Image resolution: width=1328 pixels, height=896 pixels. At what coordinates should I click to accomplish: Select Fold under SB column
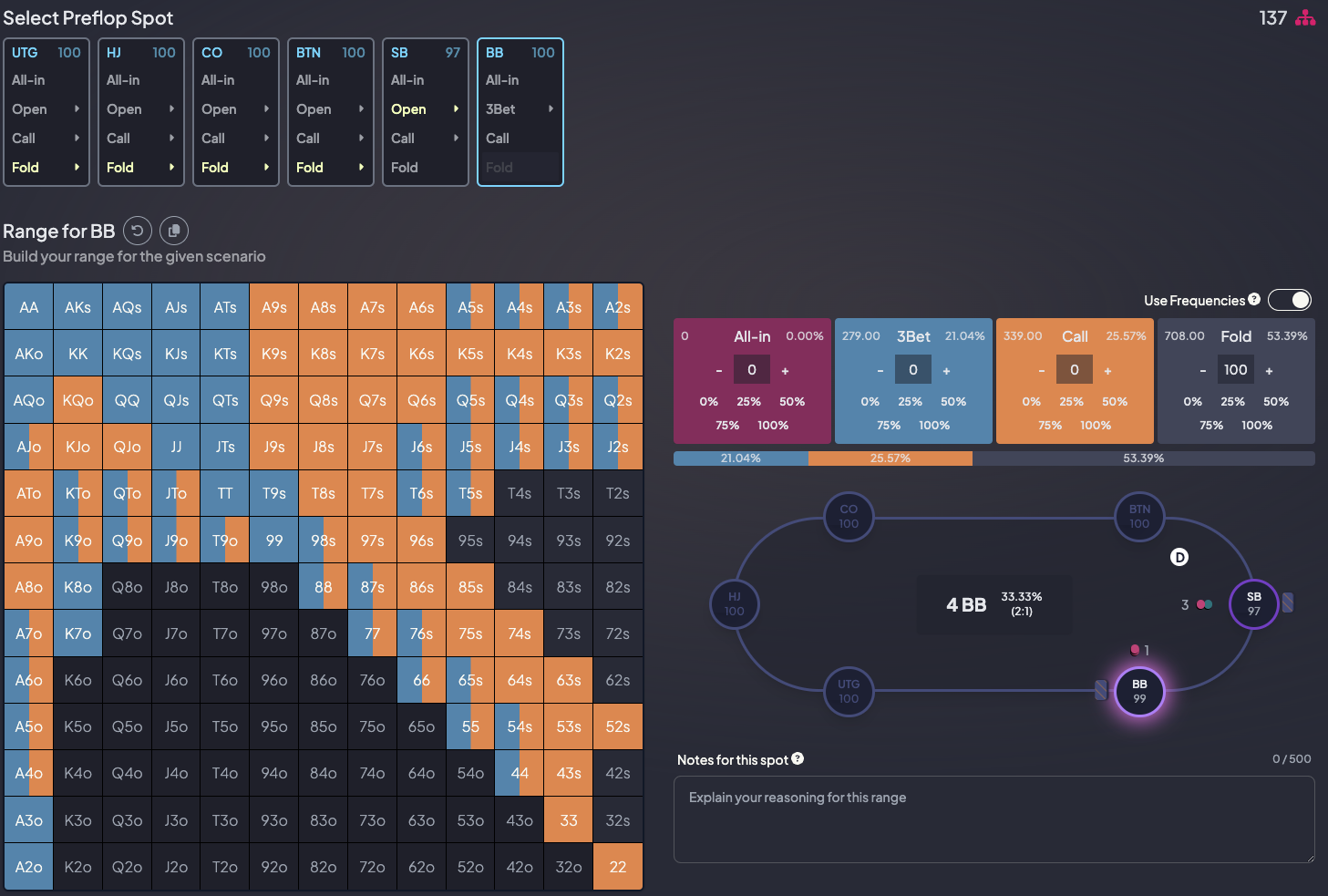tap(405, 168)
